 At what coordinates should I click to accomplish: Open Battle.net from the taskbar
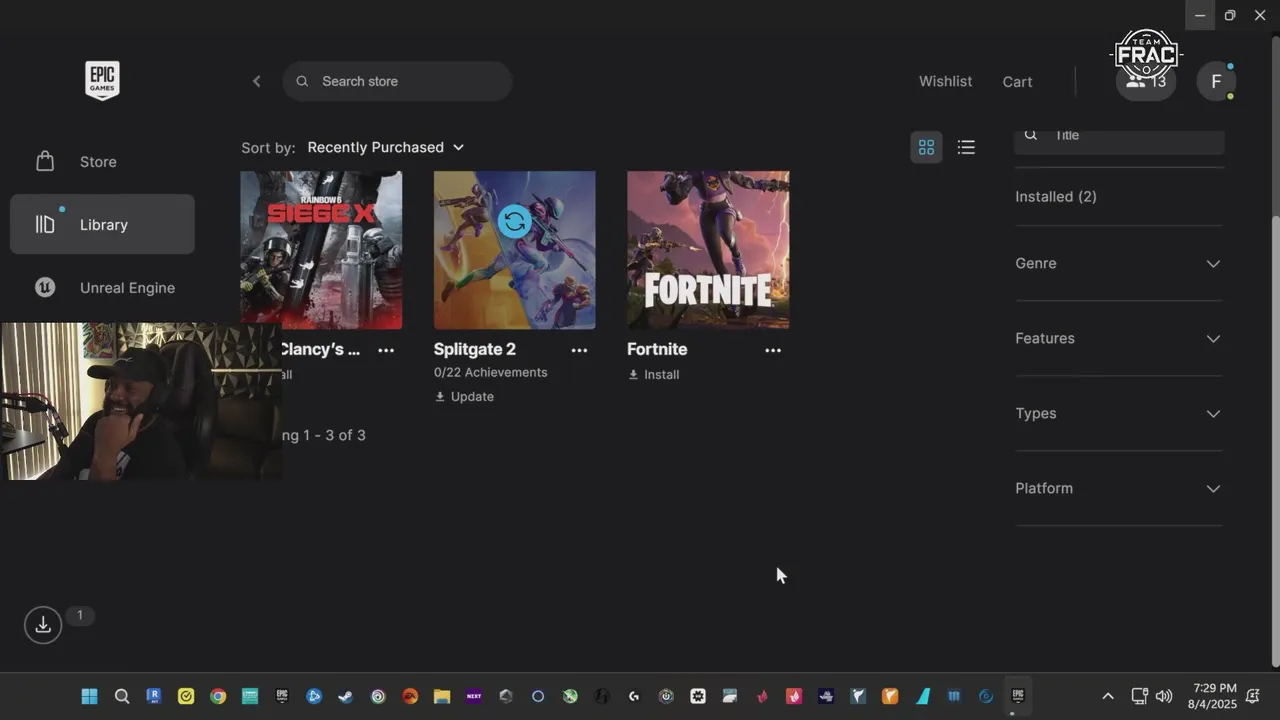[x=314, y=696]
